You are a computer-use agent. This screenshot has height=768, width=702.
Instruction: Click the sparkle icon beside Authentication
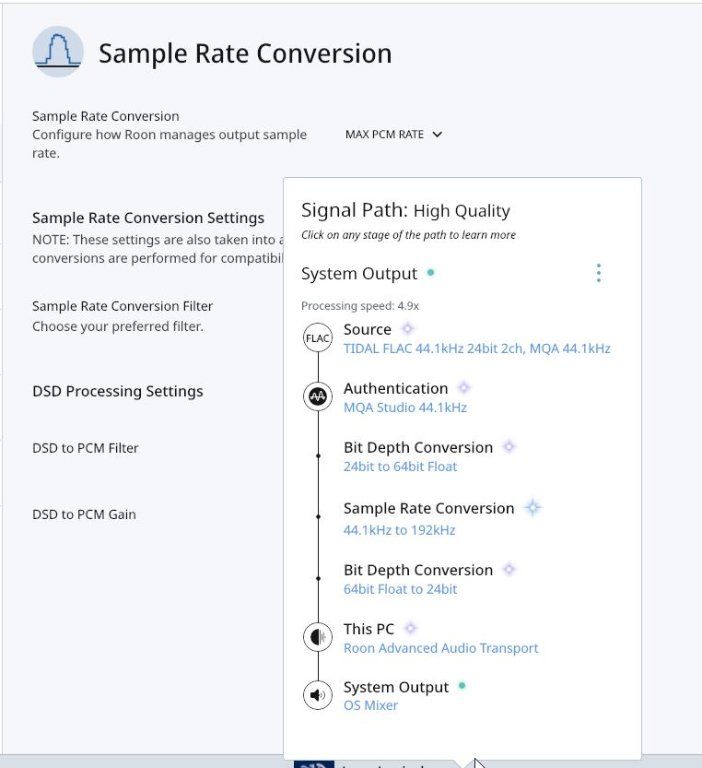tap(463, 388)
